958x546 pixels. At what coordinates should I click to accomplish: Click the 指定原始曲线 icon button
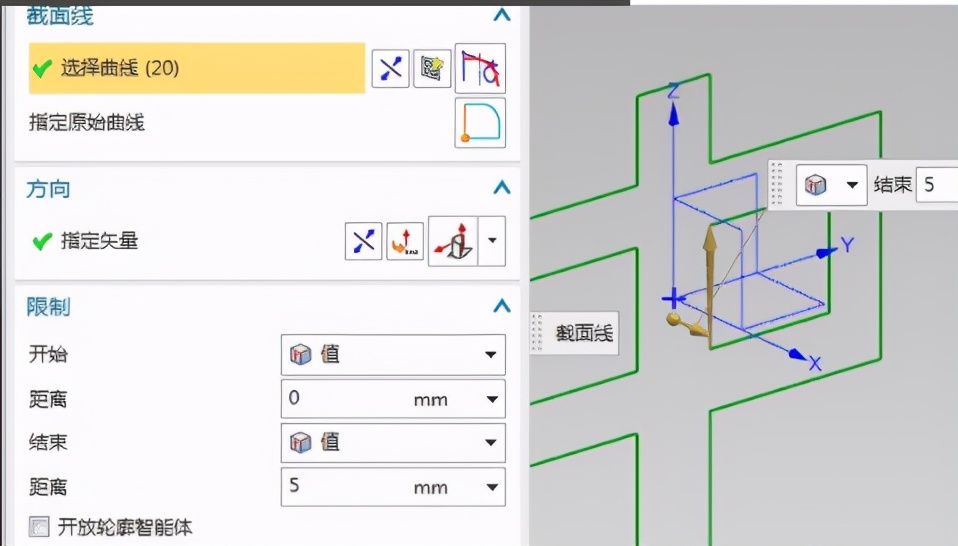480,122
